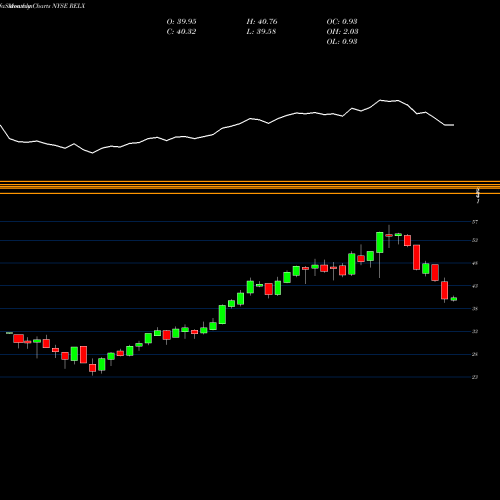Click the end of the white line chart
The image size is (500, 500).
point(453,125)
